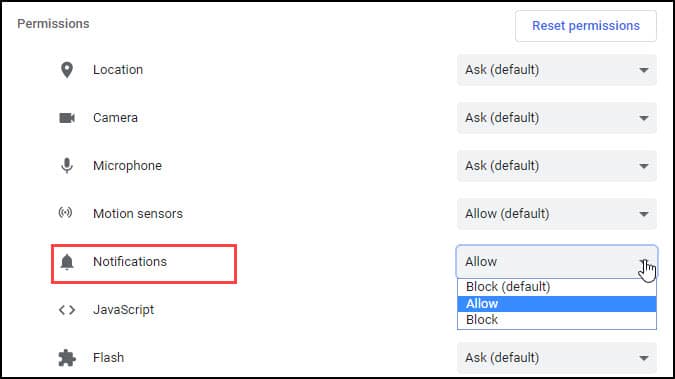Click the Notifications label text
The width and height of the screenshot is (675, 379).
[x=130, y=261]
